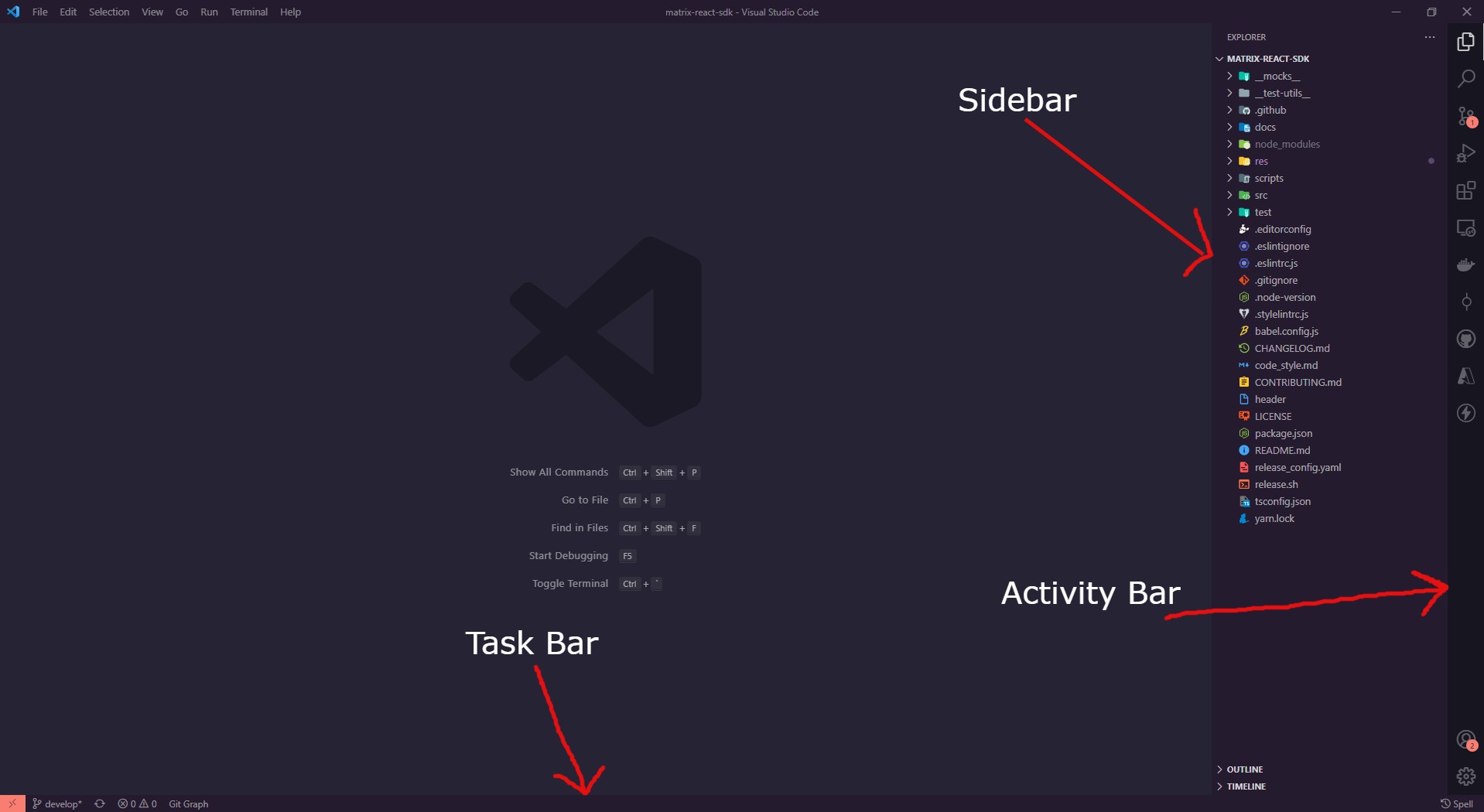Open the Terminal menu

(249, 12)
